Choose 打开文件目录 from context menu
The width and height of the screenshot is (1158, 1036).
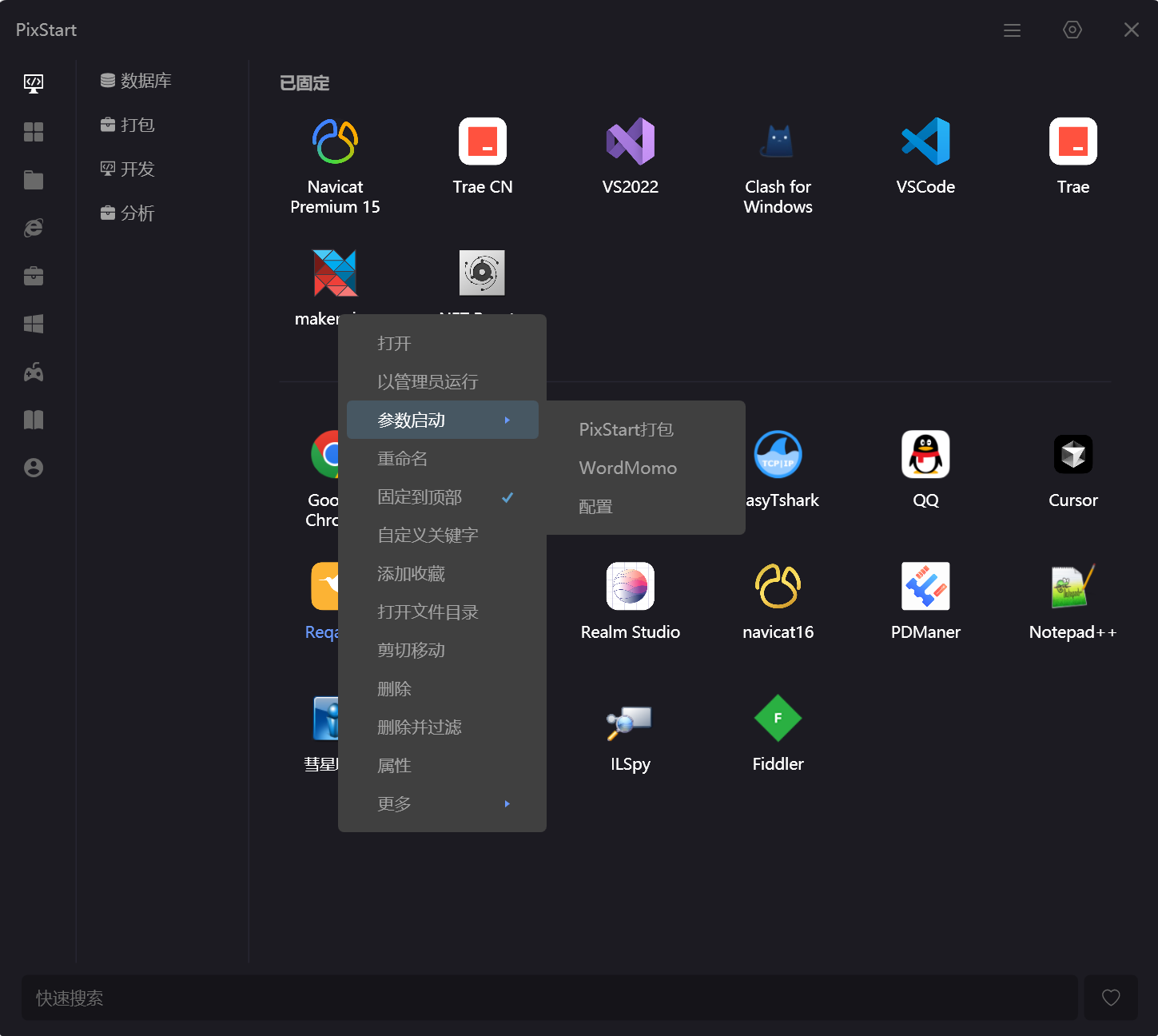(428, 612)
